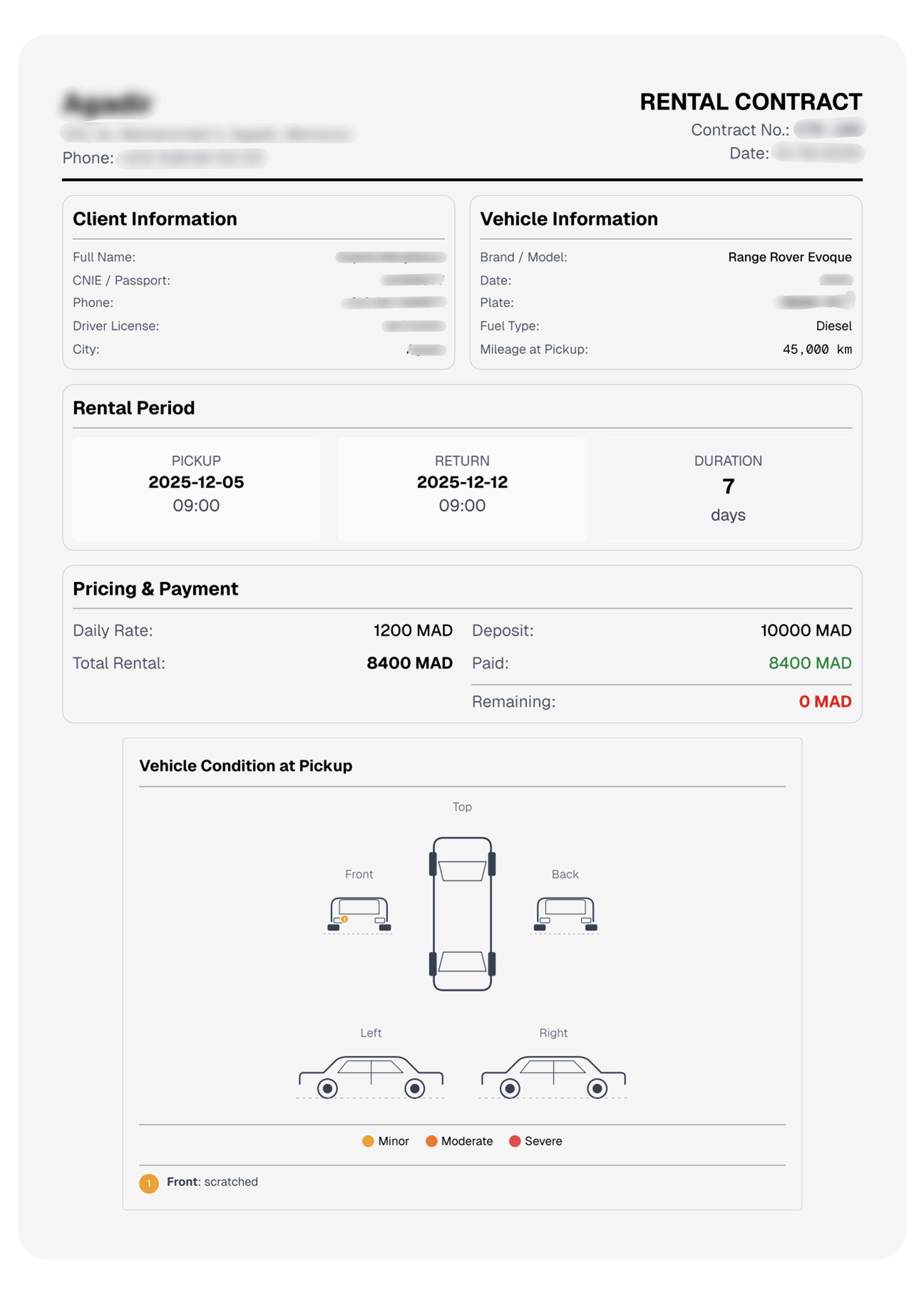Click the Minor severity legend dot
This screenshot has width=924, height=1299.
(x=368, y=1141)
